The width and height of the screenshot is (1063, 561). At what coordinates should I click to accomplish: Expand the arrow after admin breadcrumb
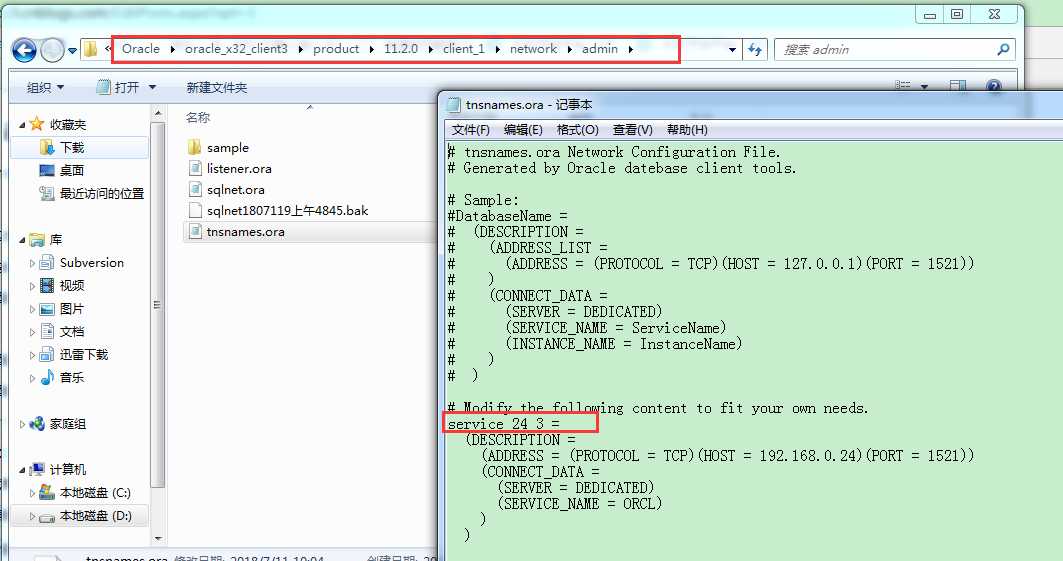(631, 49)
